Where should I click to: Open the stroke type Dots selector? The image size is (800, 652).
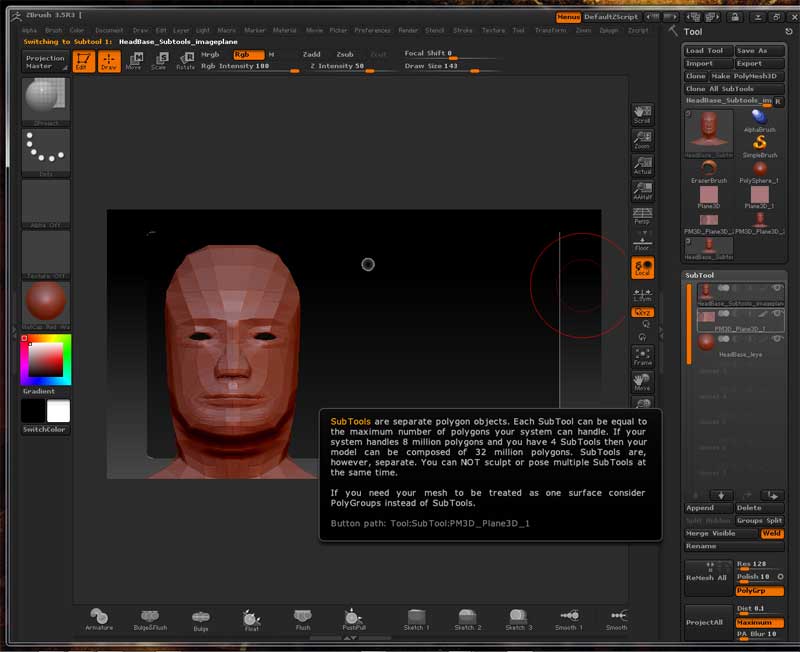click(x=46, y=153)
